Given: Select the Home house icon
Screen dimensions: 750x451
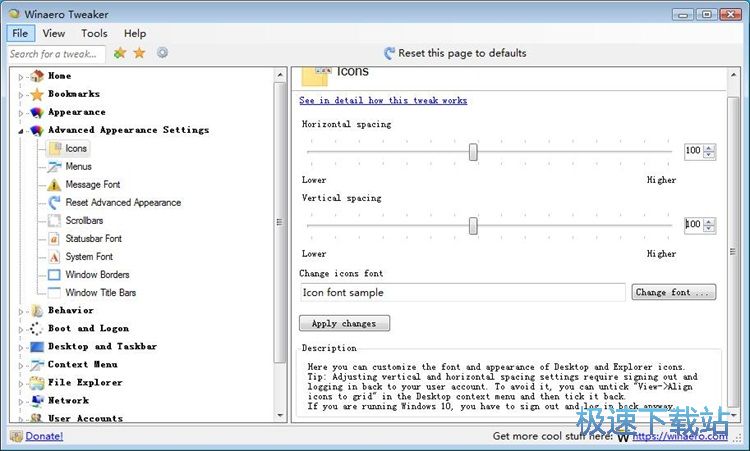Looking at the screenshot, I should 37,76.
